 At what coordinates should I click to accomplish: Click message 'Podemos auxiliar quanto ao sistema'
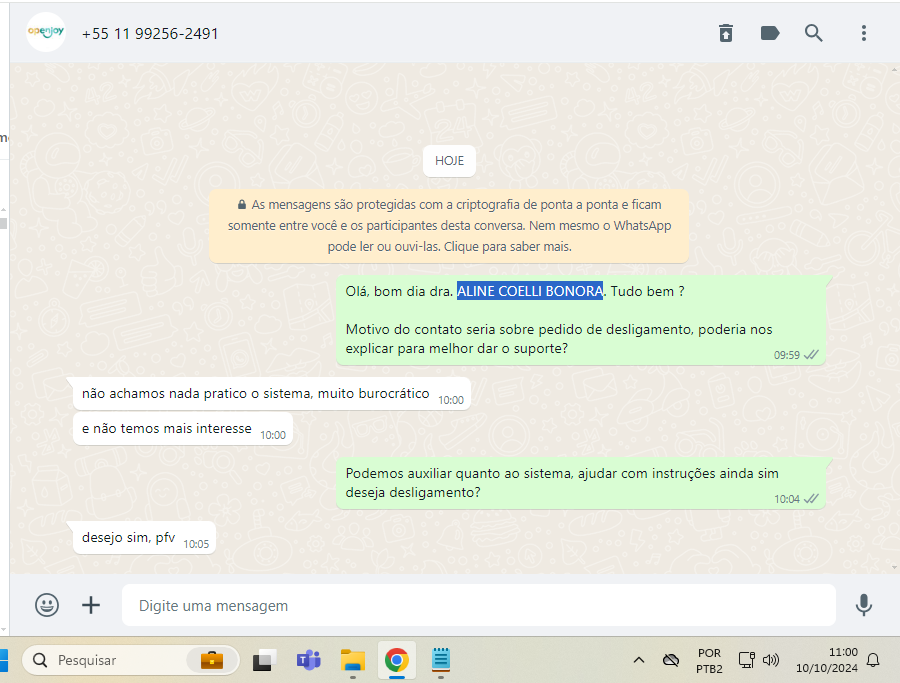click(581, 483)
